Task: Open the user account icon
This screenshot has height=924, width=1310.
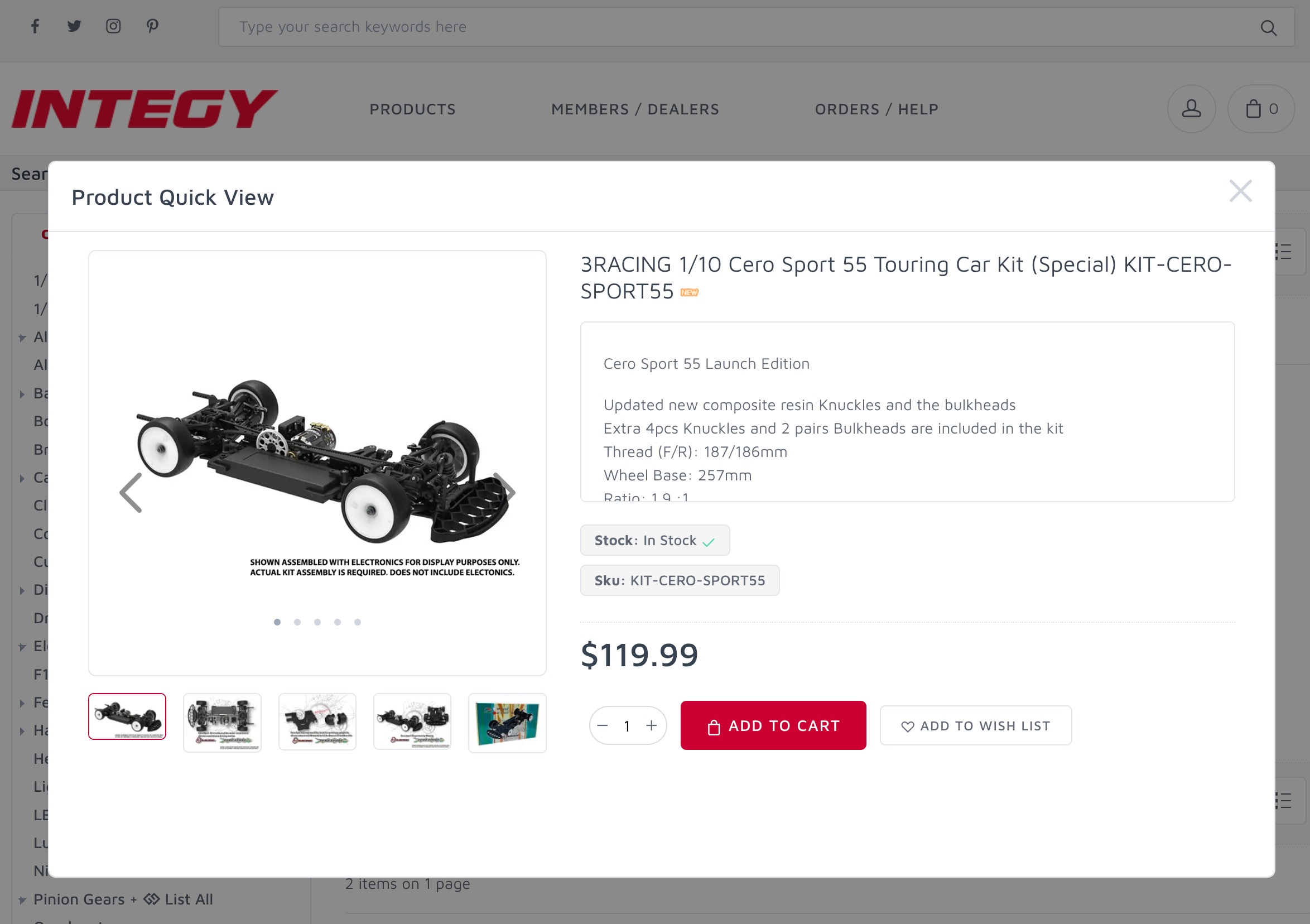Action: click(1191, 109)
